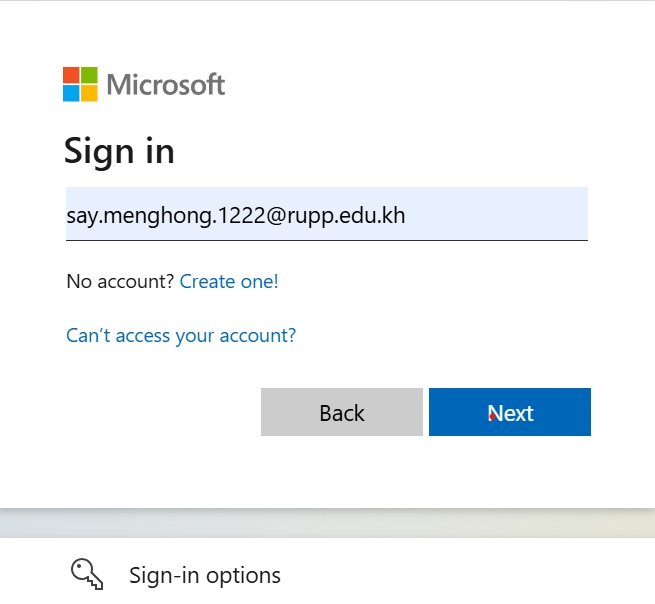Open the "Create one!" account link
The height and width of the screenshot is (604, 655).
[x=229, y=282]
